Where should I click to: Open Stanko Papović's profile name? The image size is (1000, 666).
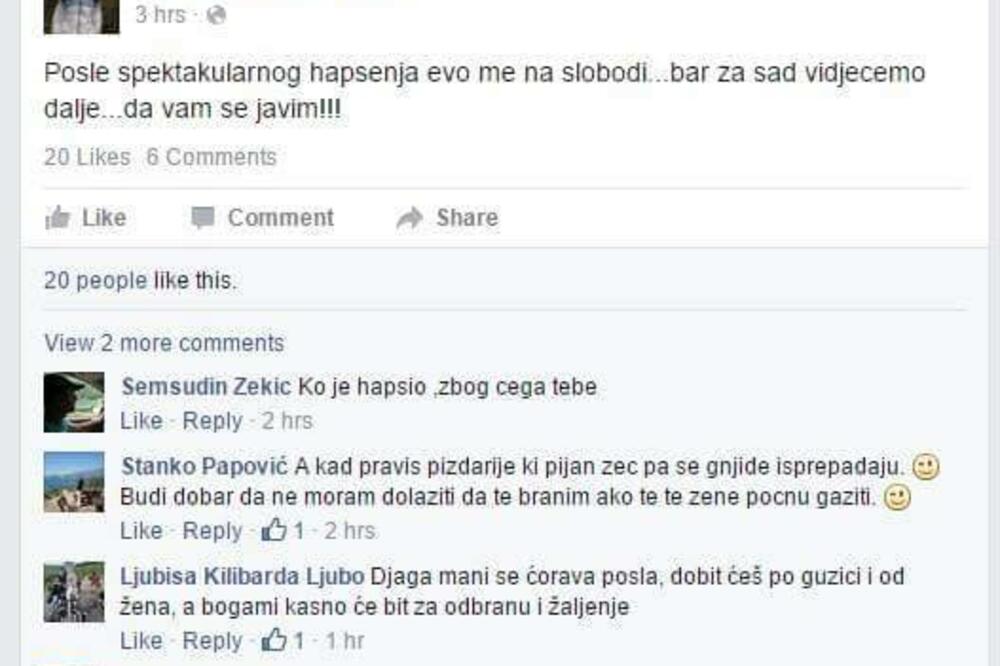point(205,466)
